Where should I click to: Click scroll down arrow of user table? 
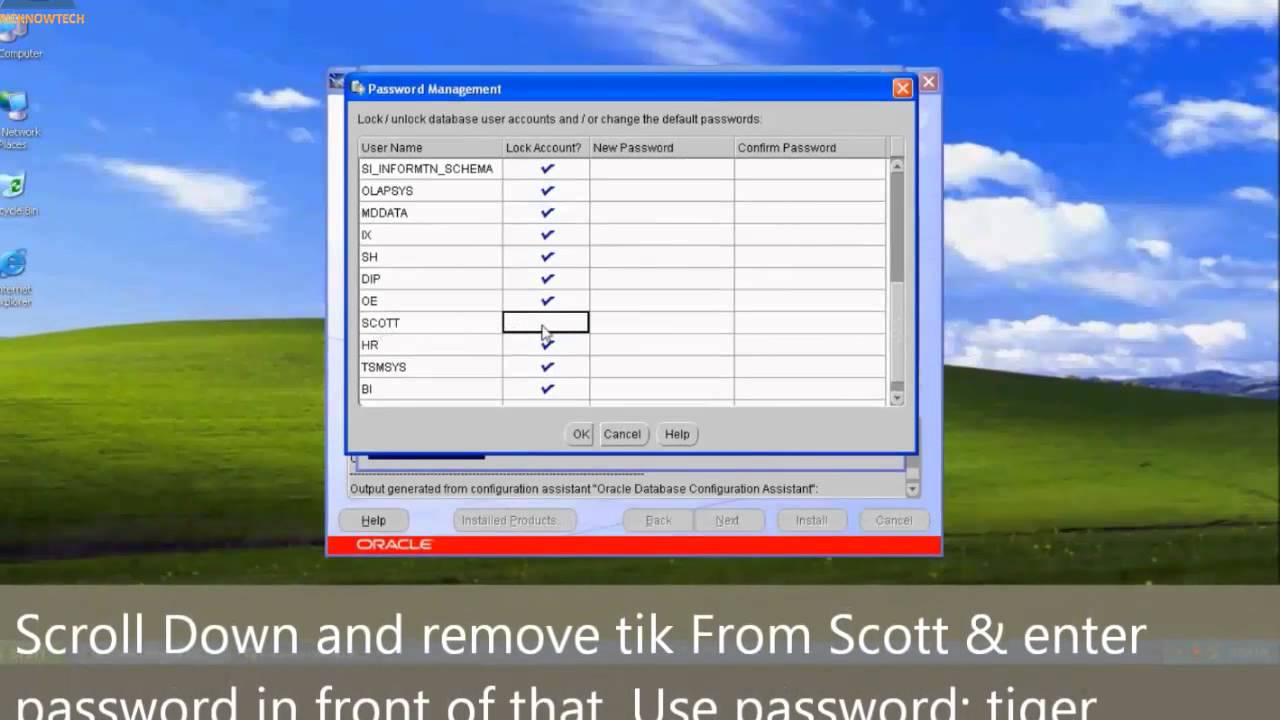(896, 397)
